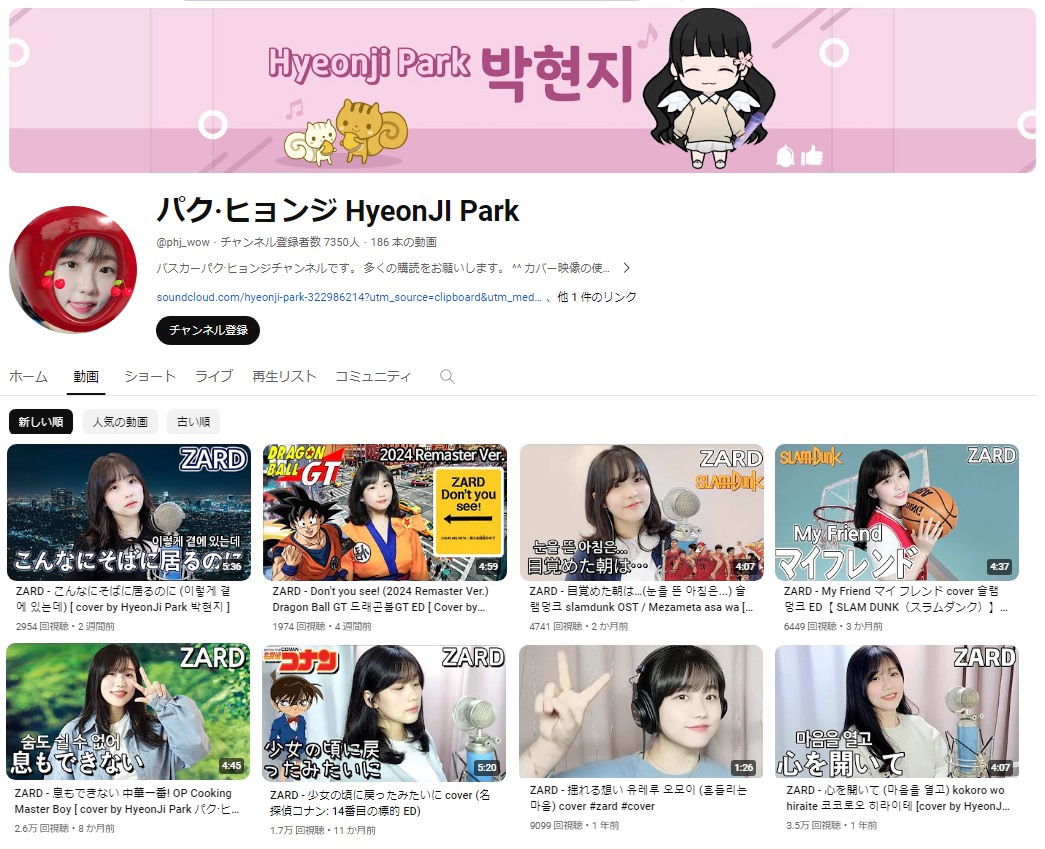Click the 3.5万 回視聴・1 年前 metadata
This screenshot has height=849, width=1045.
pos(832,825)
